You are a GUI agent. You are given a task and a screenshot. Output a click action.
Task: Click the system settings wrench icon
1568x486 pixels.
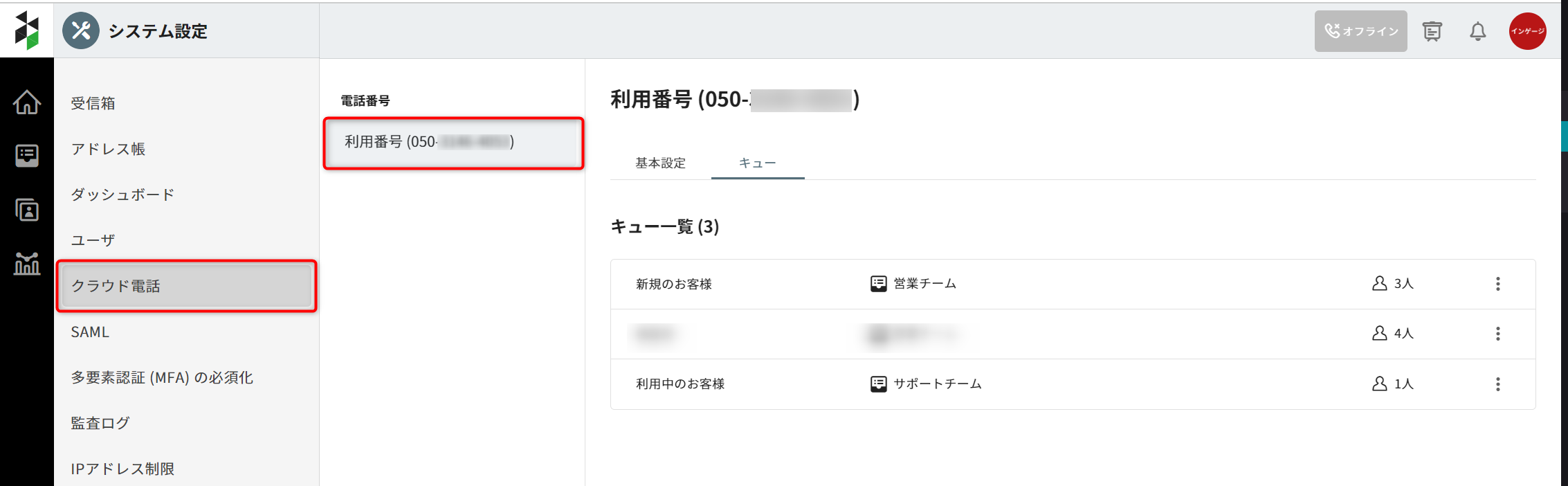[81, 30]
